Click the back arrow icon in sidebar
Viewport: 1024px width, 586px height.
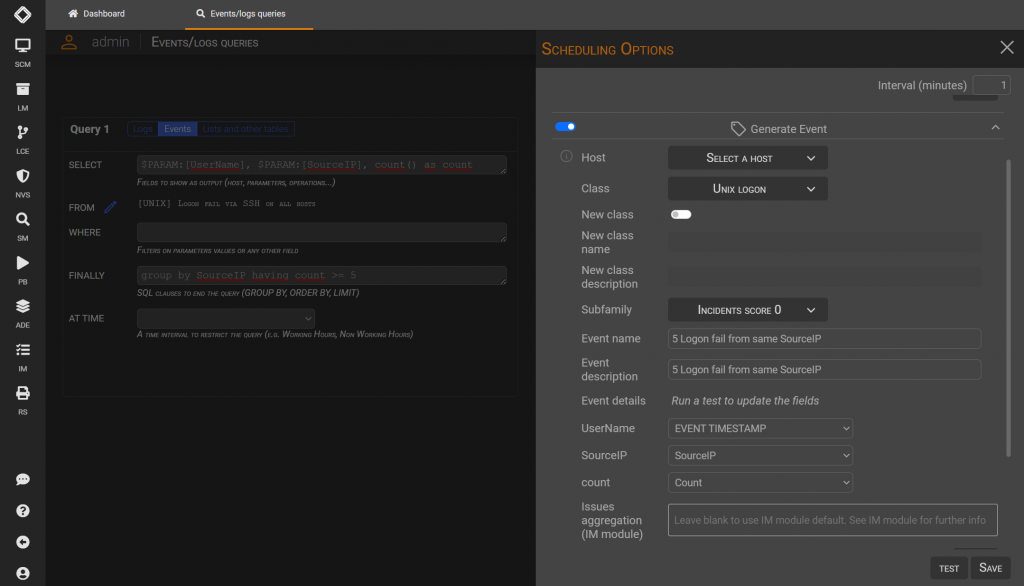(23, 542)
